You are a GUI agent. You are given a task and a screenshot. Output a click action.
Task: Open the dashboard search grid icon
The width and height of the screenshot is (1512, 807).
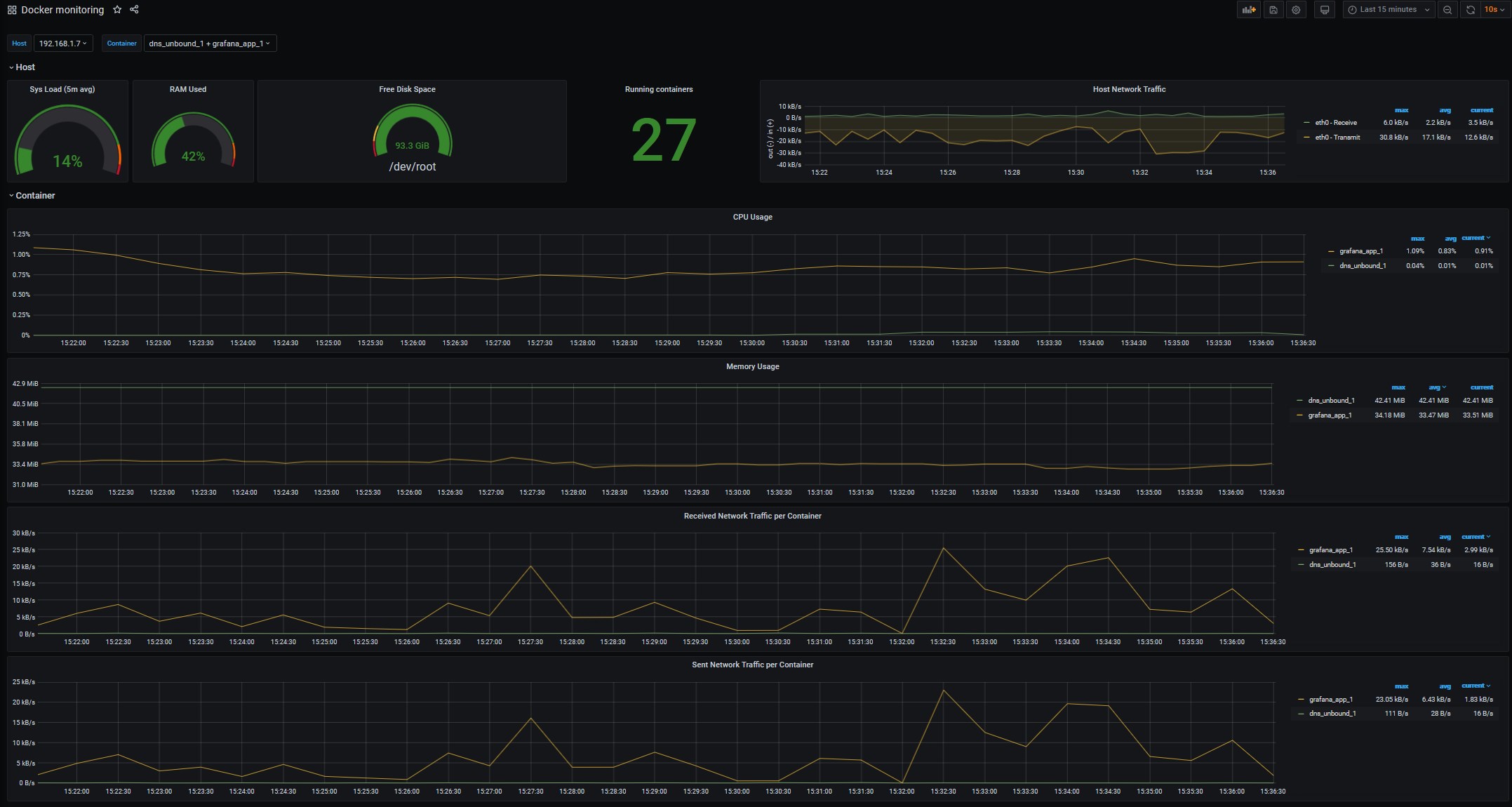pos(12,10)
